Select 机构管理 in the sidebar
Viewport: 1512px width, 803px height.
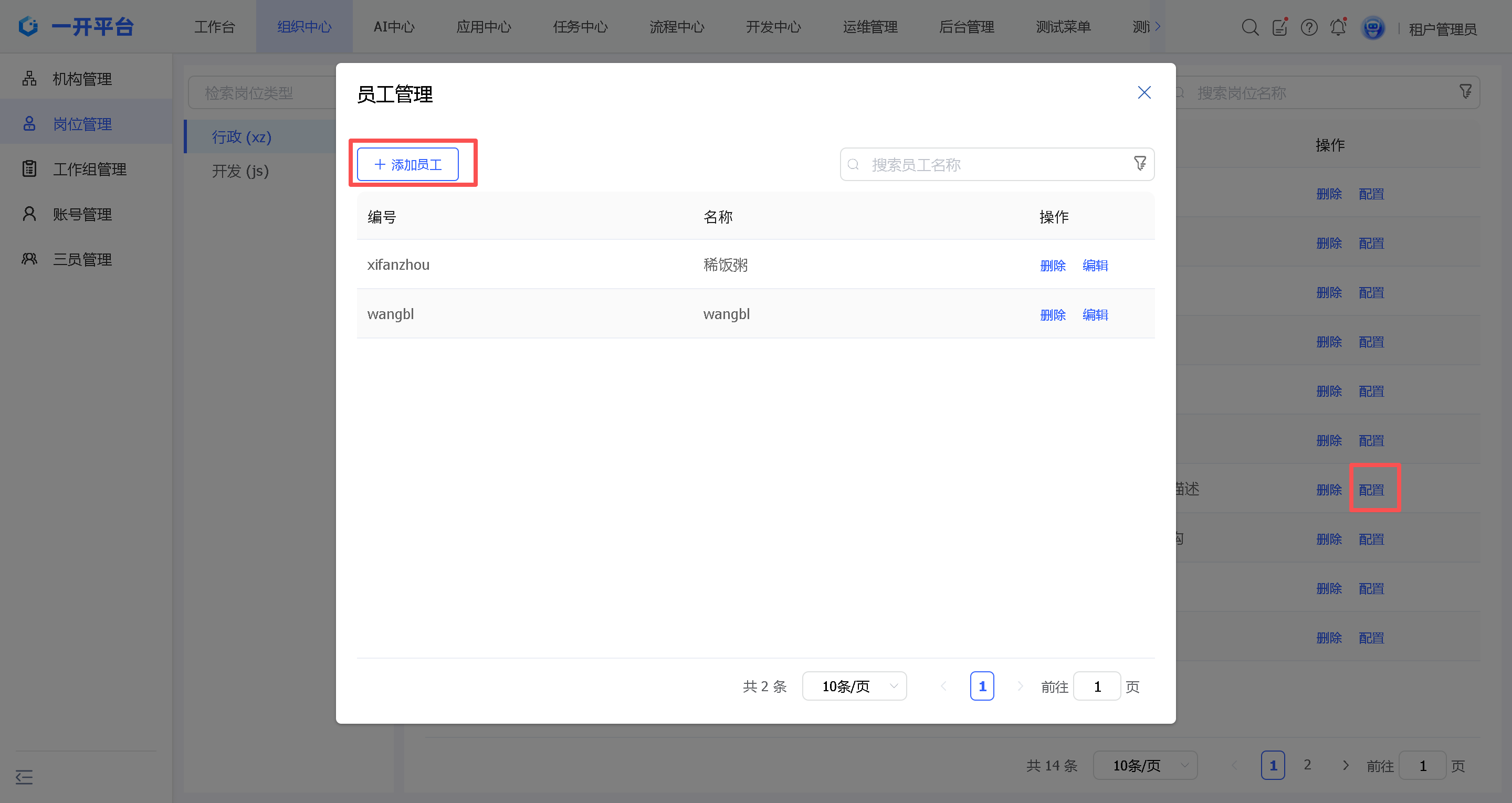[82, 79]
